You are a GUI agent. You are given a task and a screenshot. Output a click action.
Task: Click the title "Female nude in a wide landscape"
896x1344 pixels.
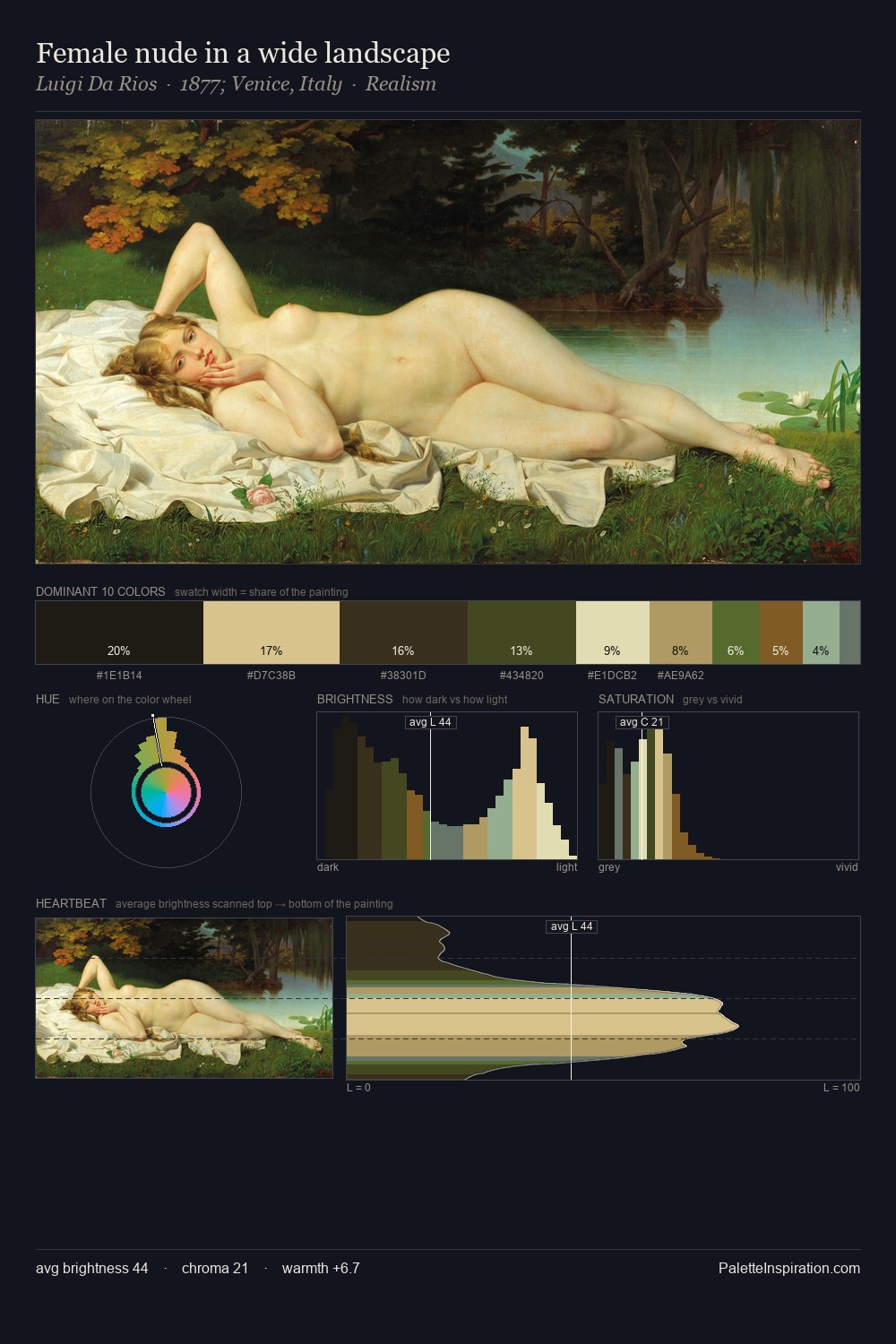243,54
